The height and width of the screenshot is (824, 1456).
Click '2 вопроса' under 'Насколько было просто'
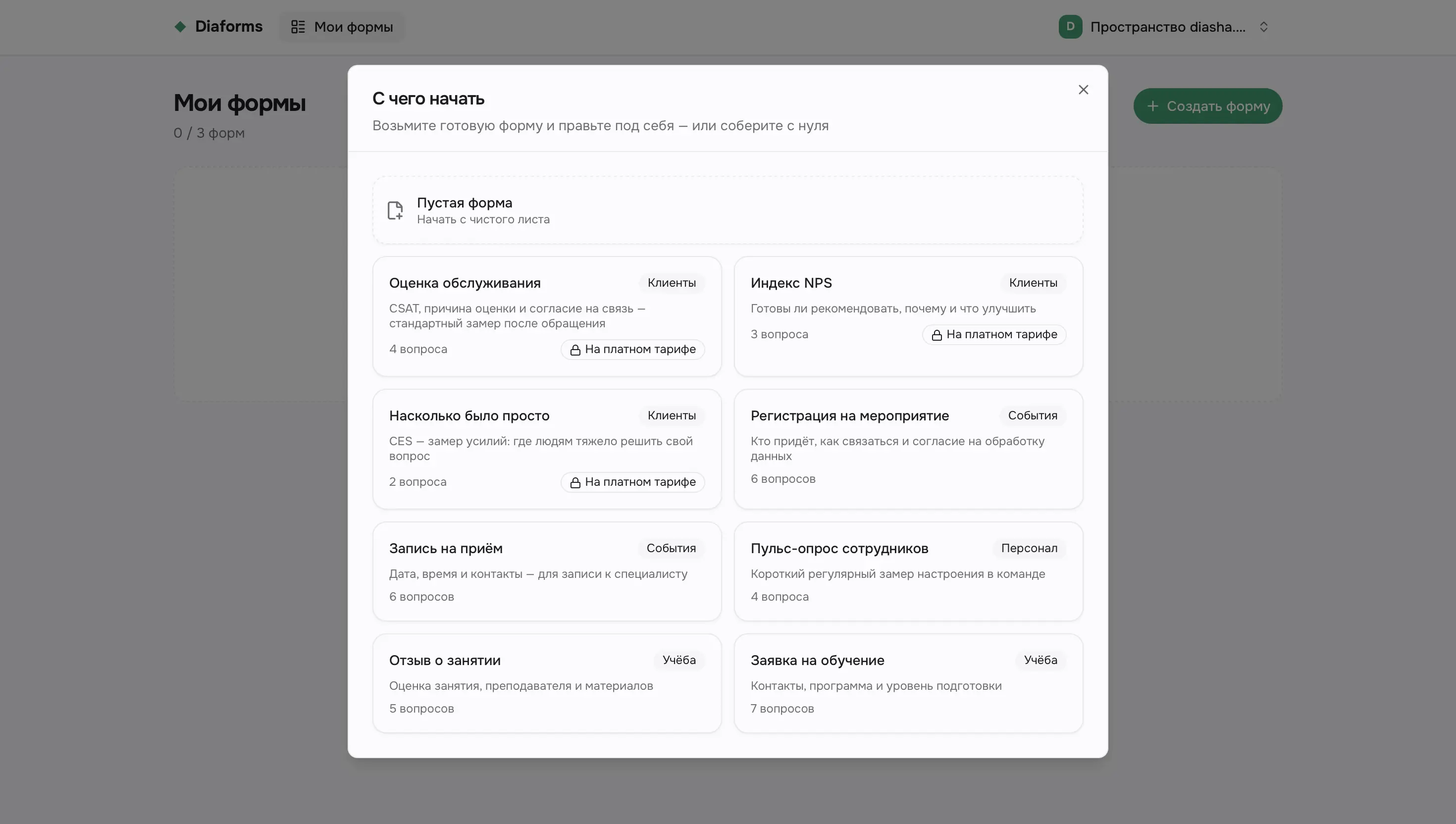coord(417,482)
